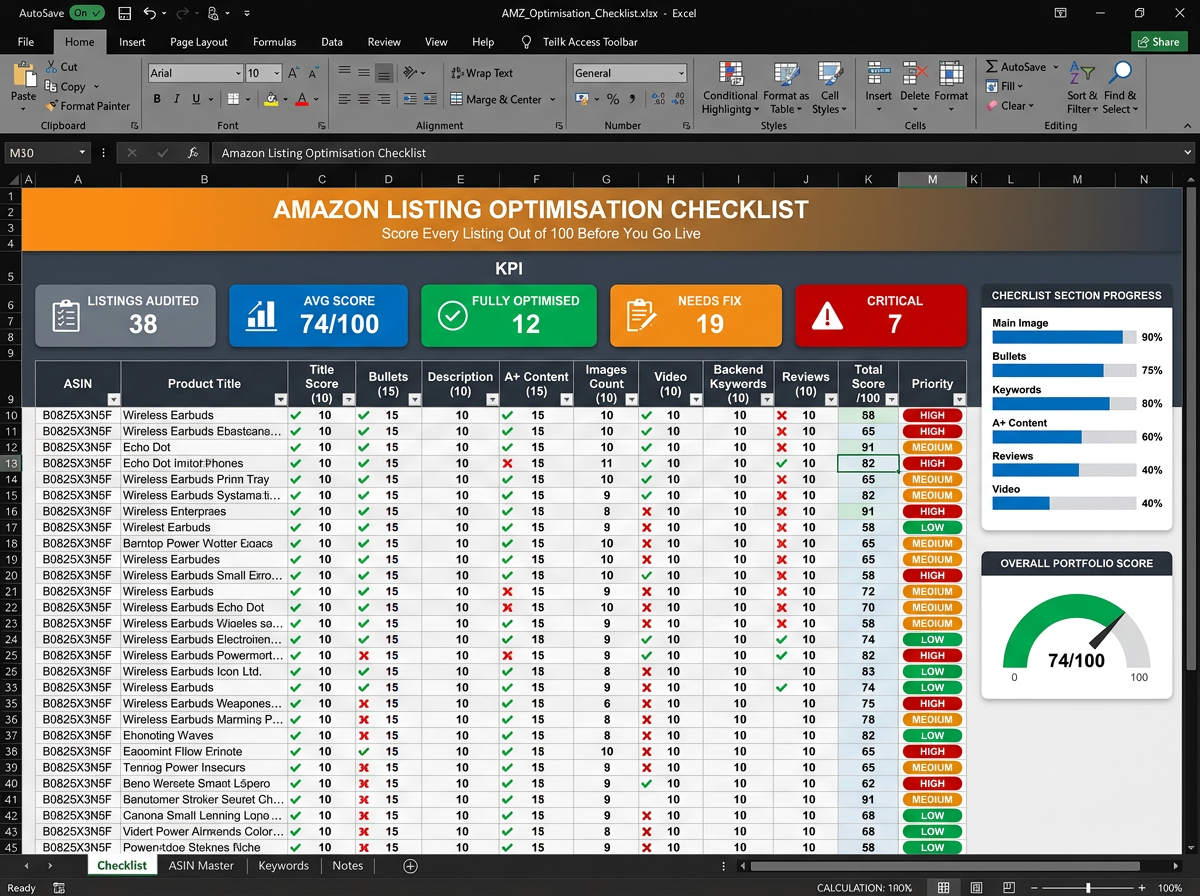
Task: Click the Save icon in title bar
Action: pyautogui.click(x=124, y=14)
